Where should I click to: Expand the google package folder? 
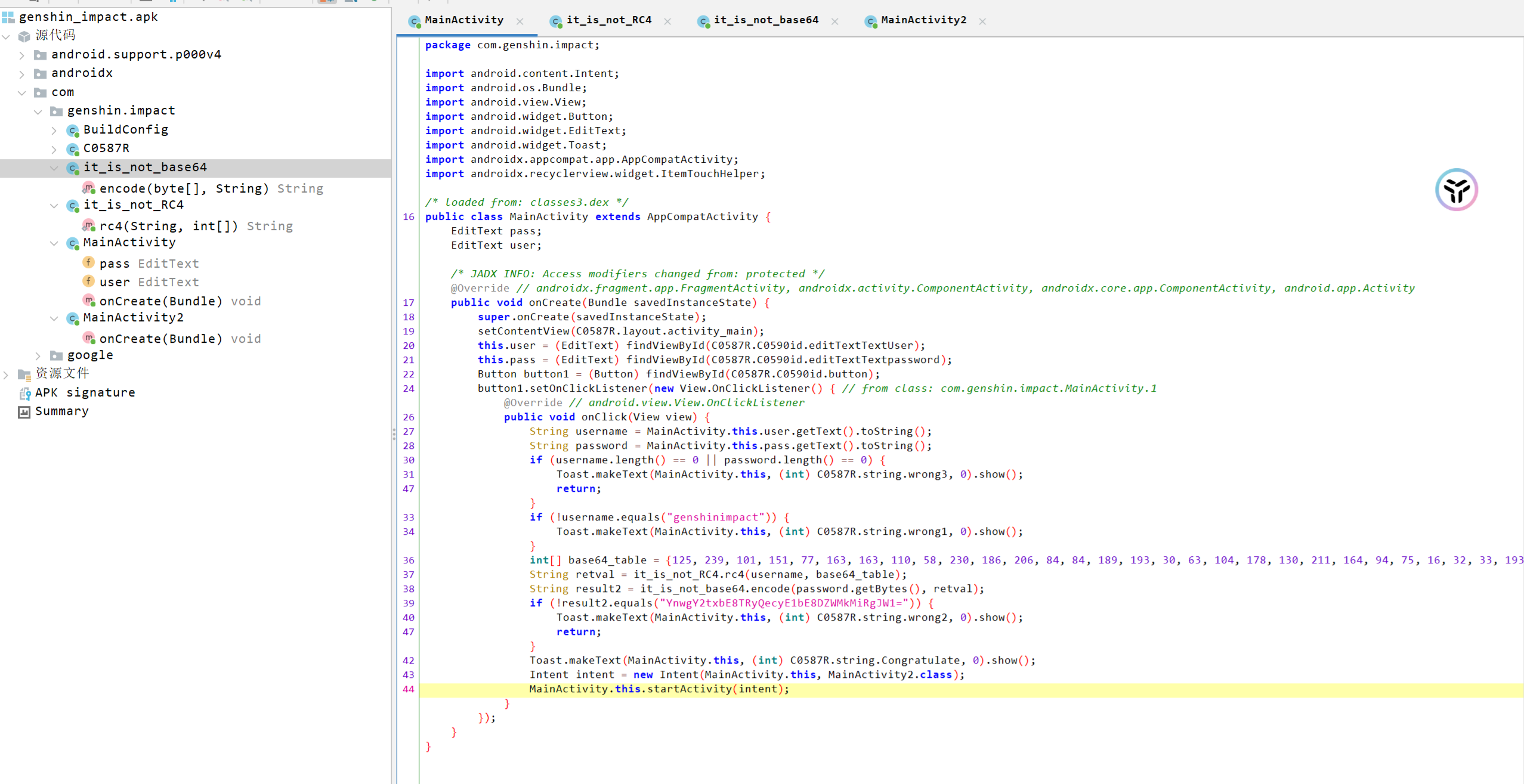(38, 356)
